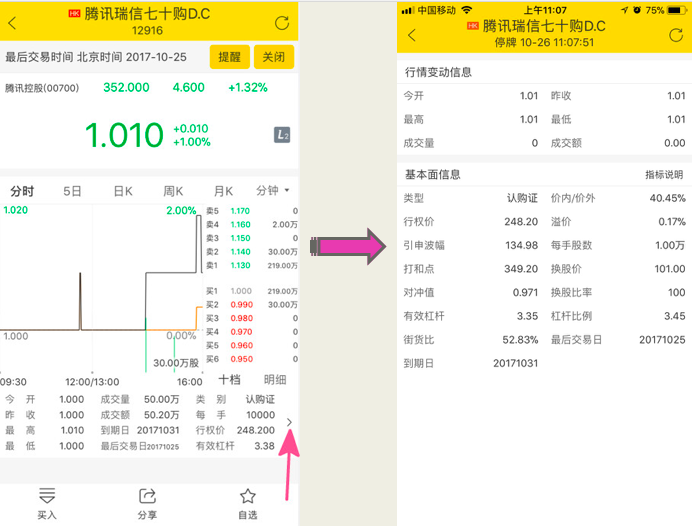Tap the Wi-Fi icon in status bar

pos(466,10)
